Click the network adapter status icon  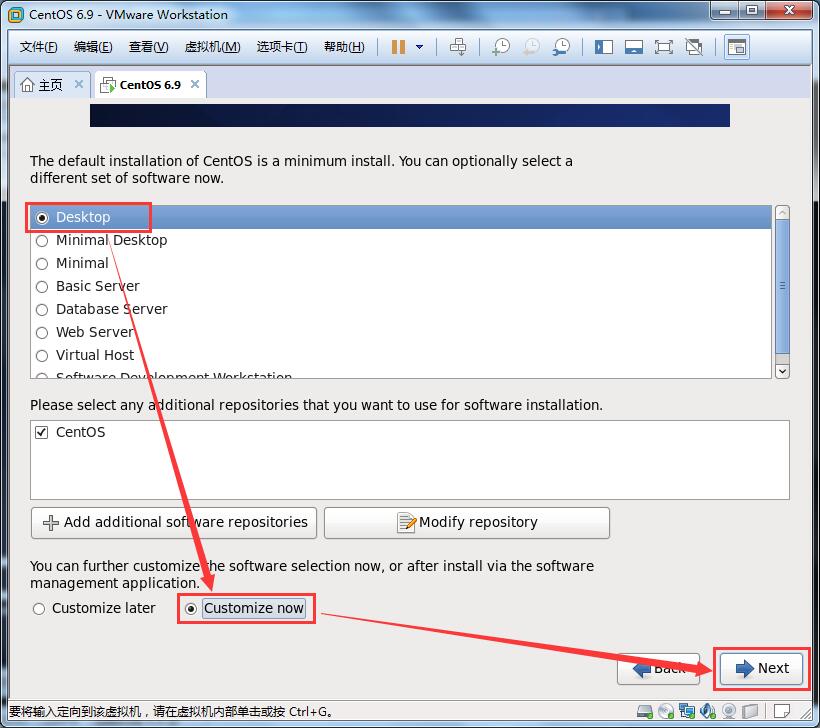tap(687, 711)
